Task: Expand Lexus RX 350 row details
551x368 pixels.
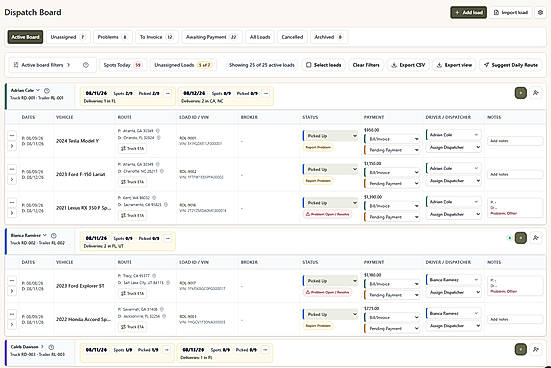Action: pyautogui.click(x=12, y=213)
